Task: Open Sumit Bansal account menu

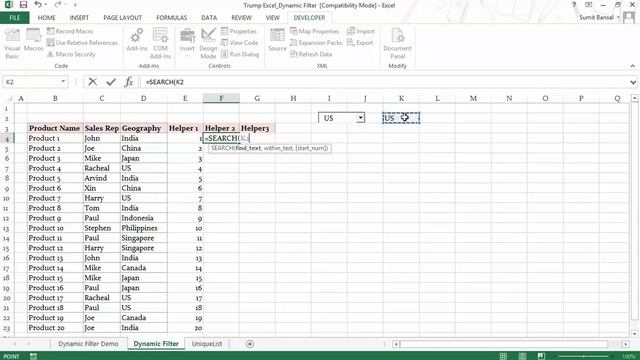Action: [x=599, y=18]
